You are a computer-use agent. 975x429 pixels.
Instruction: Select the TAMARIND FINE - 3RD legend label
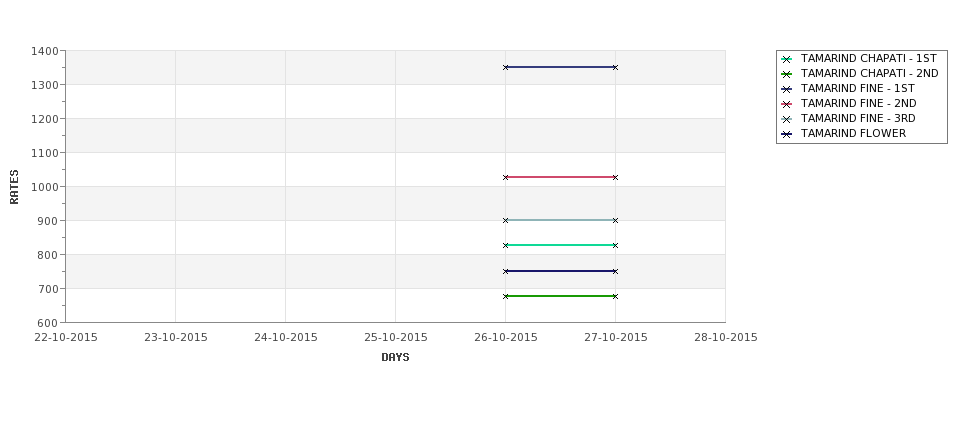click(x=858, y=118)
